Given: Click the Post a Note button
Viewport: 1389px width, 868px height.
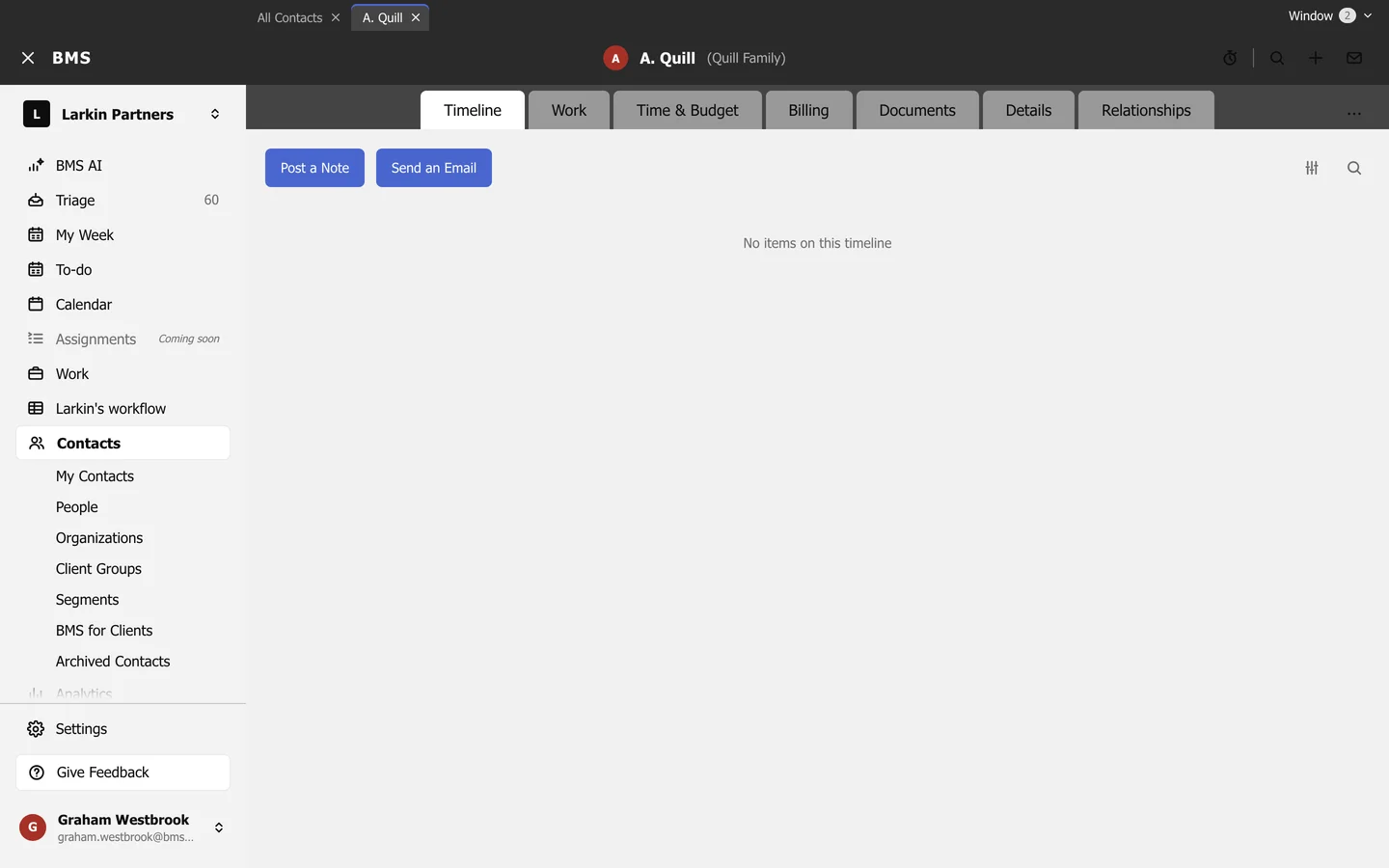Looking at the screenshot, I should [x=314, y=168].
